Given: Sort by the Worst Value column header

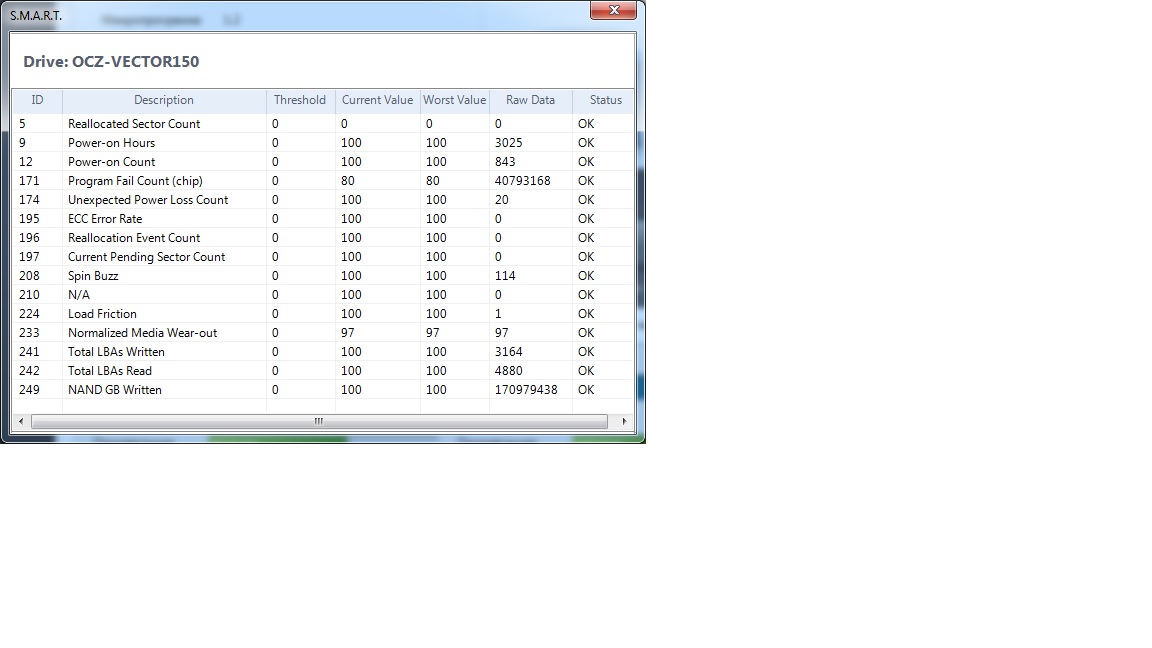Looking at the screenshot, I should click(455, 100).
